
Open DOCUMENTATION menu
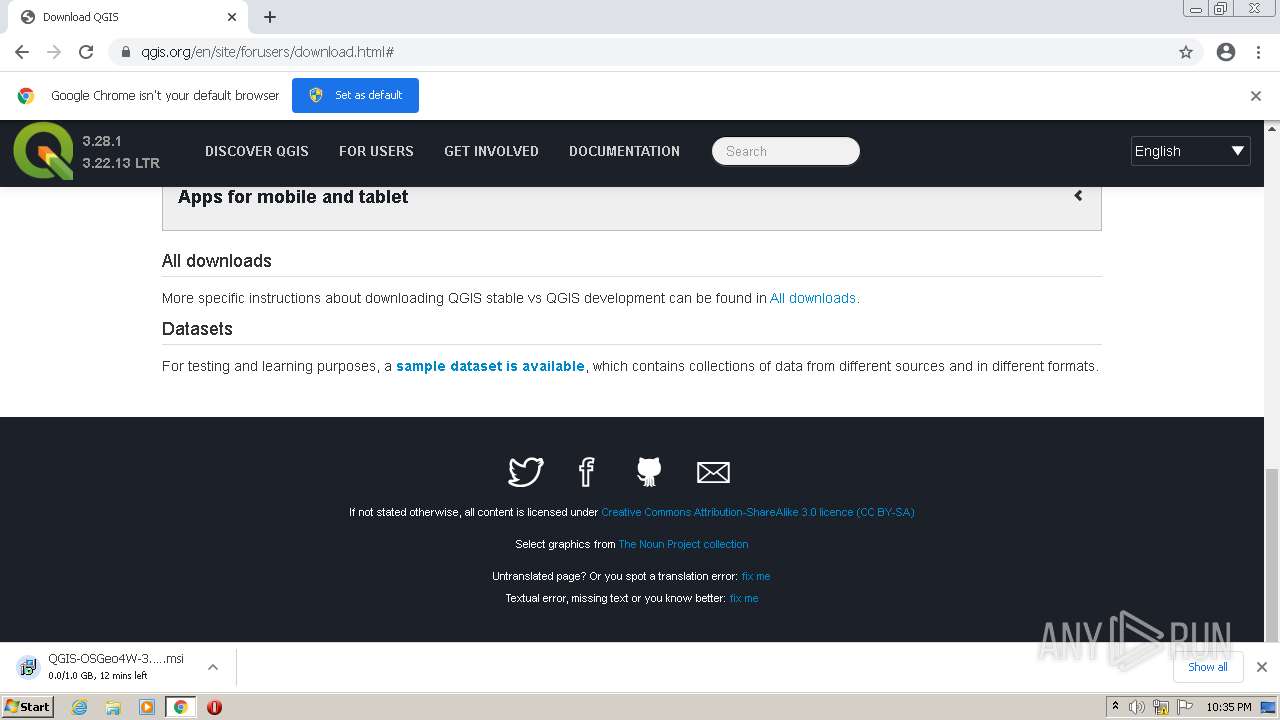(x=624, y=151)
